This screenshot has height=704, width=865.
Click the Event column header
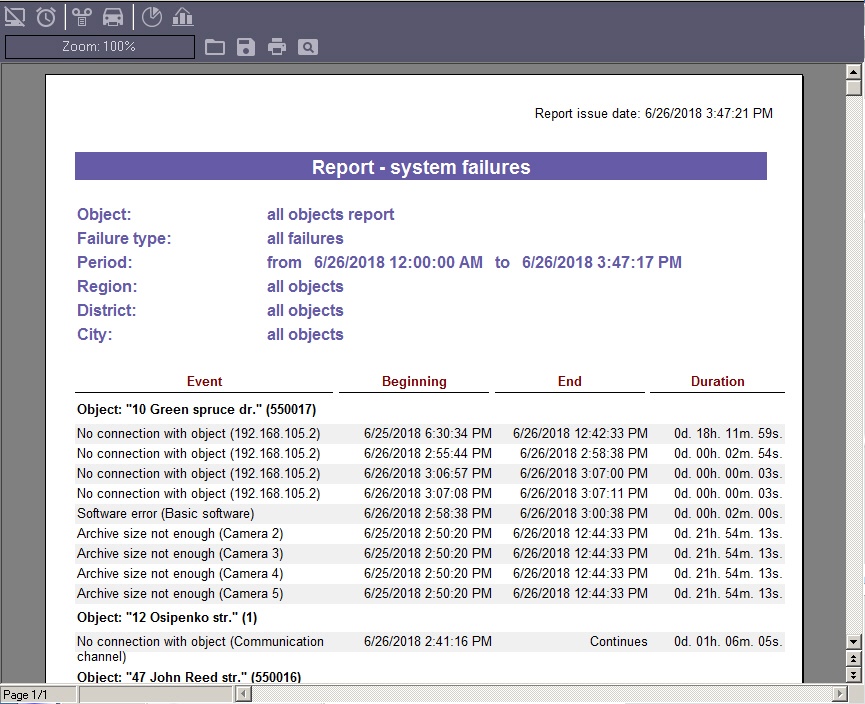(204, 381)
